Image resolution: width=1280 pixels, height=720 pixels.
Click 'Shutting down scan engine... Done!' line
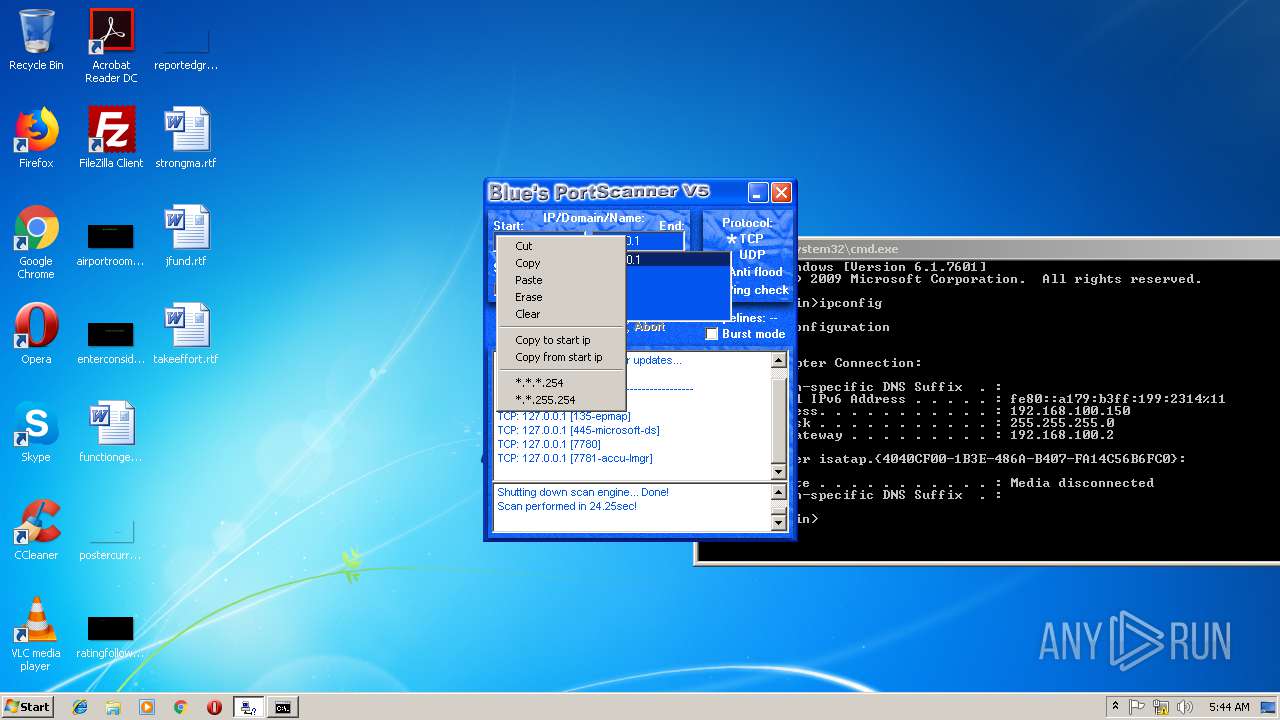pyautogui.click(x=583, y=493)
